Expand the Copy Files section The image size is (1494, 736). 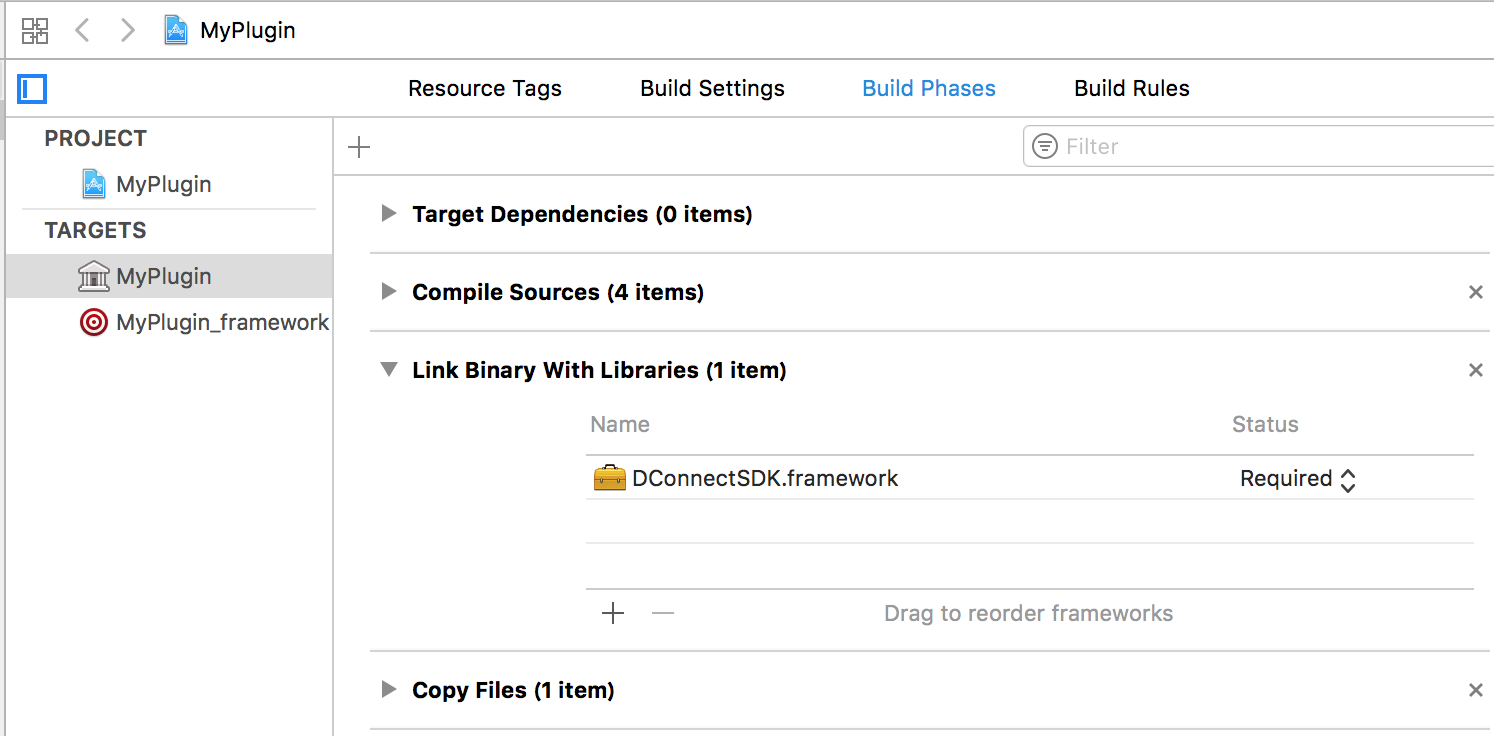click(x=389, y=690)
